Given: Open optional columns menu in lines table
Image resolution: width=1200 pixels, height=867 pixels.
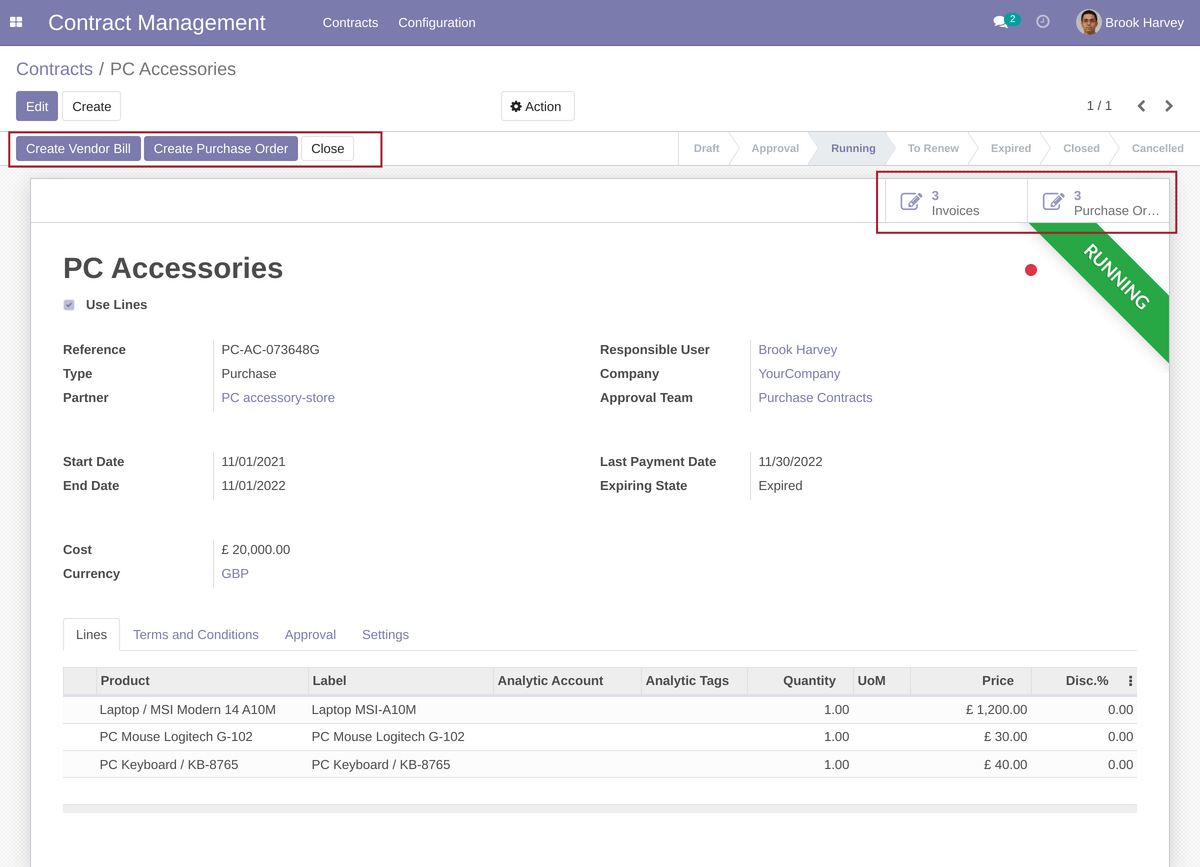Looking at the screenshot, I should point(1130,681).
